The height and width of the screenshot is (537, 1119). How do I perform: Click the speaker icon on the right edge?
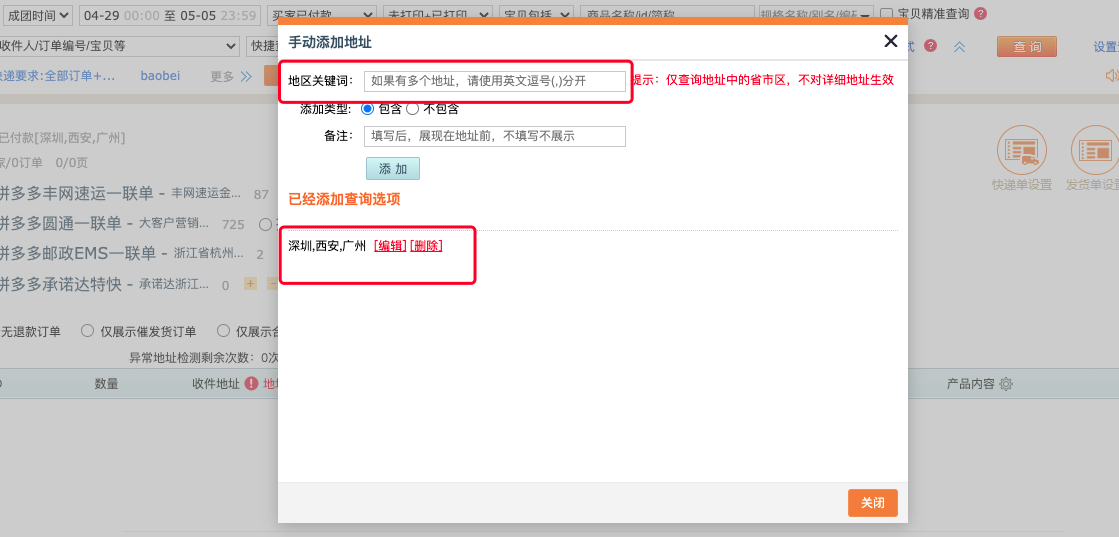pos(1112,76)
